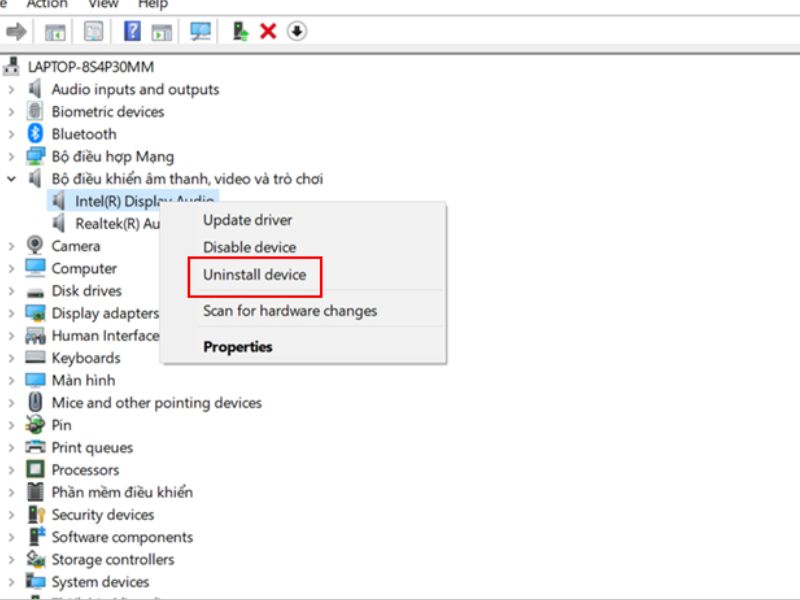Click the Update device driver toolbar icon

[240, 32]
